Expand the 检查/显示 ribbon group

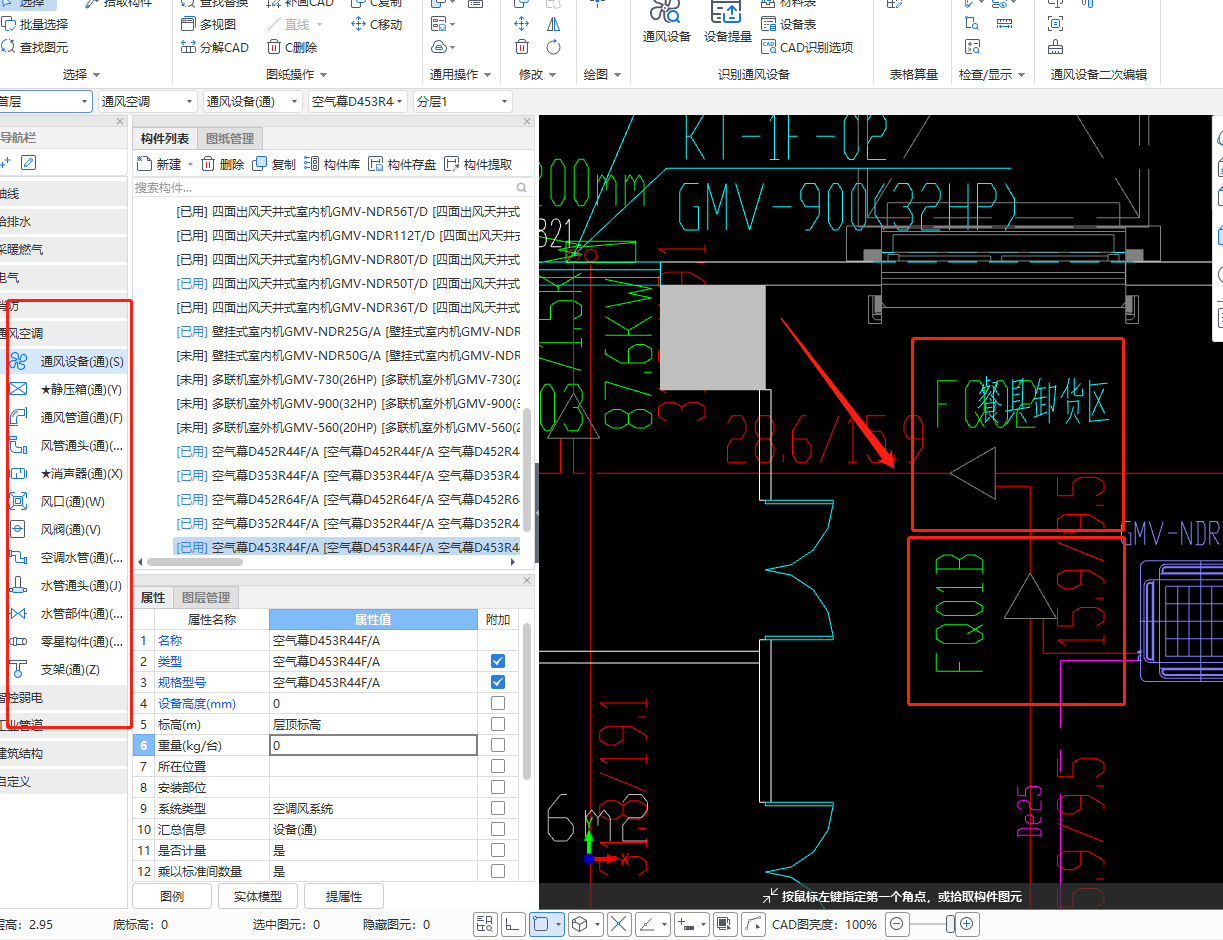coord(993,74)
